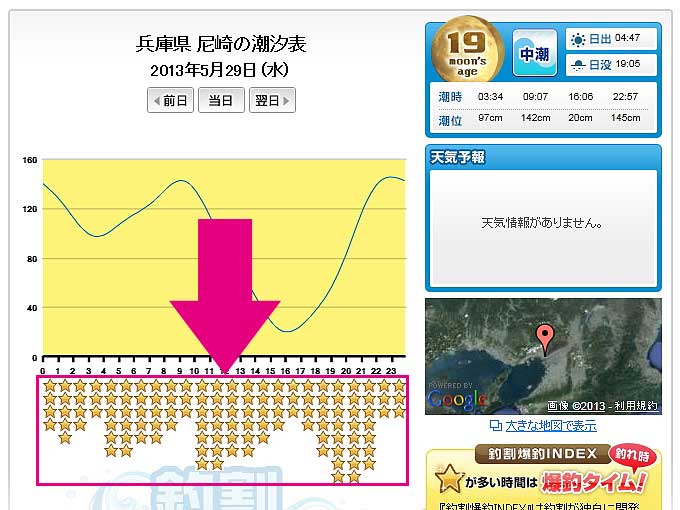This screenshot has height=510, width=680.
Task: Click the small icon beside 大きな地図で表示
Action: coord(495,426)
